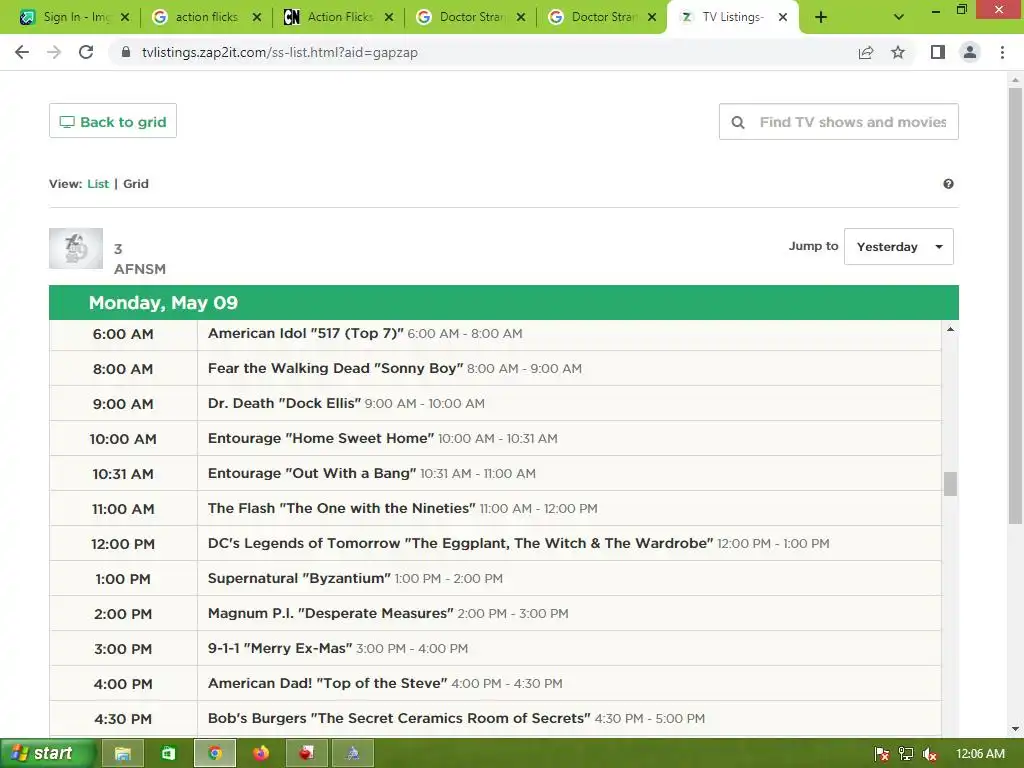Open Entourage Out With a Bang
Image resolution: width=1024 pixels, height=768 pixels.
[312, 473]
